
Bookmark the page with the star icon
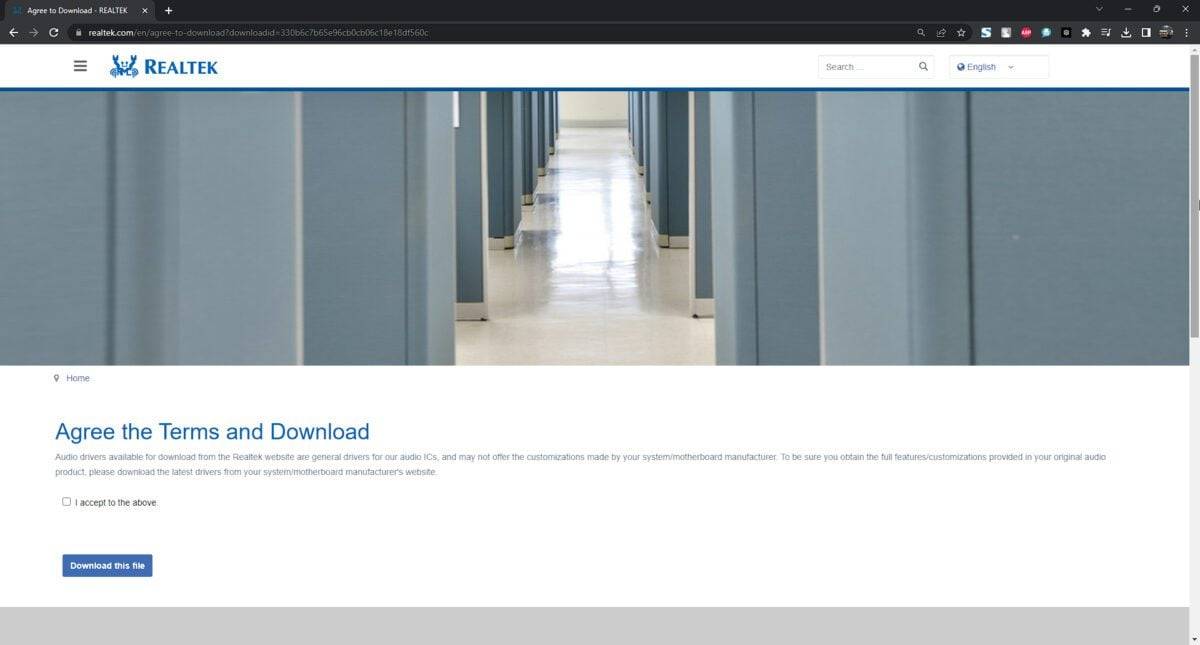tap(961, 32)
